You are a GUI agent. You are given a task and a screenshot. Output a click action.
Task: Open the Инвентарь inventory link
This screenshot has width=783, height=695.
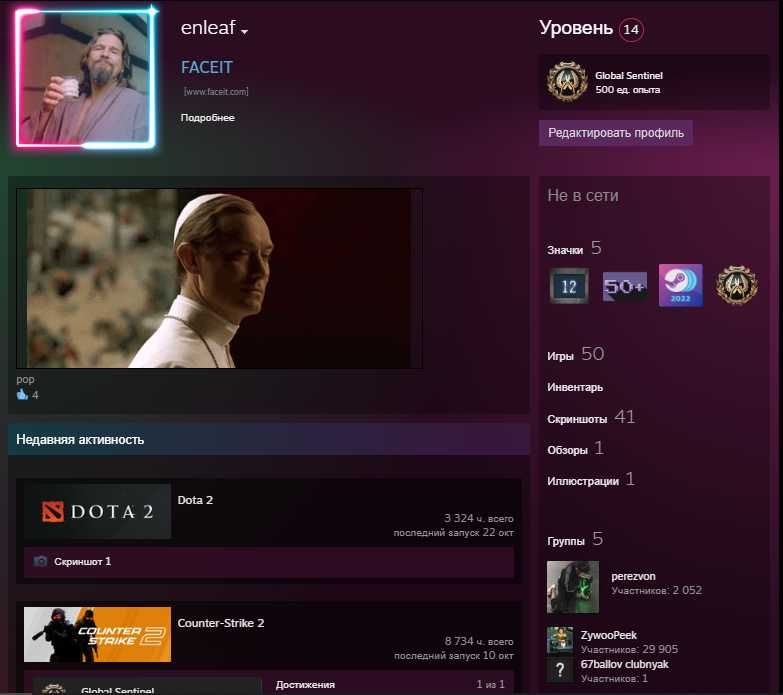[x=575, y=387]
